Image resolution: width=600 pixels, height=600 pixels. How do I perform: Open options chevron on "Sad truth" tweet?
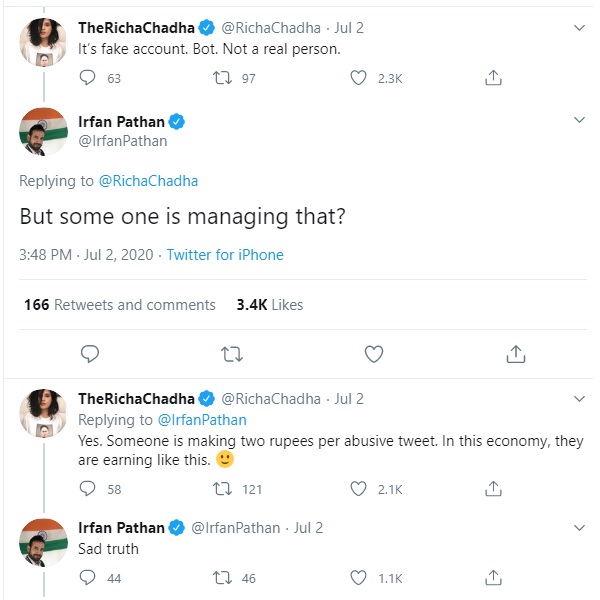(x=579, y=527)
